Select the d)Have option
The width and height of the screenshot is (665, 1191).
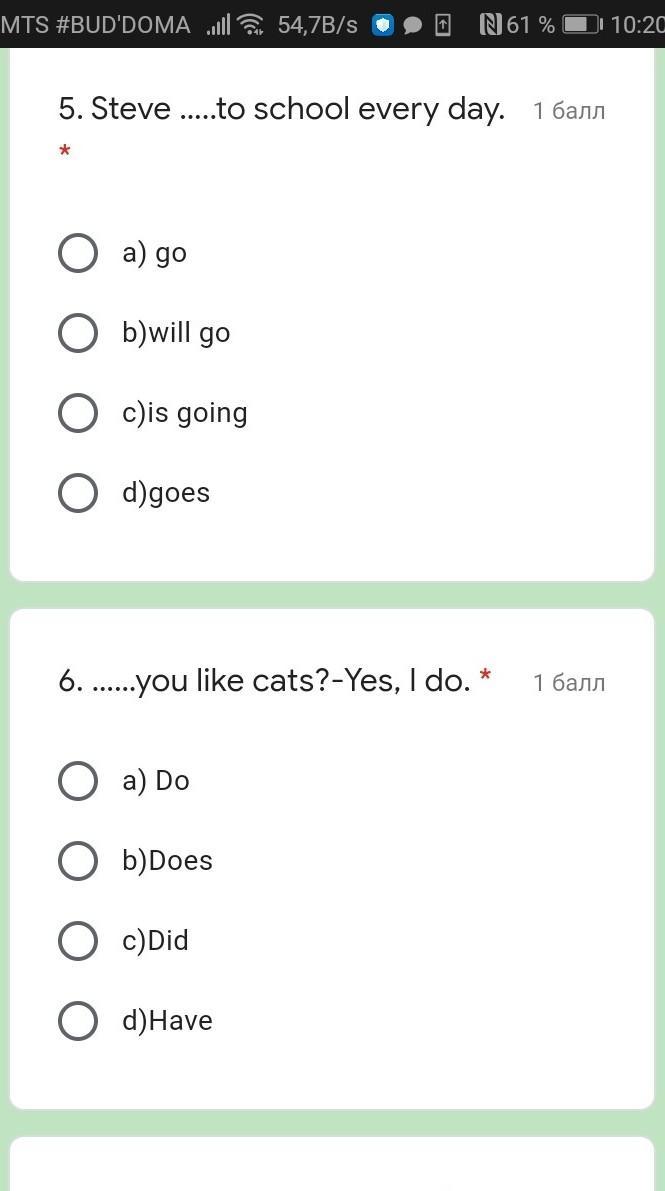point(78,1021)
